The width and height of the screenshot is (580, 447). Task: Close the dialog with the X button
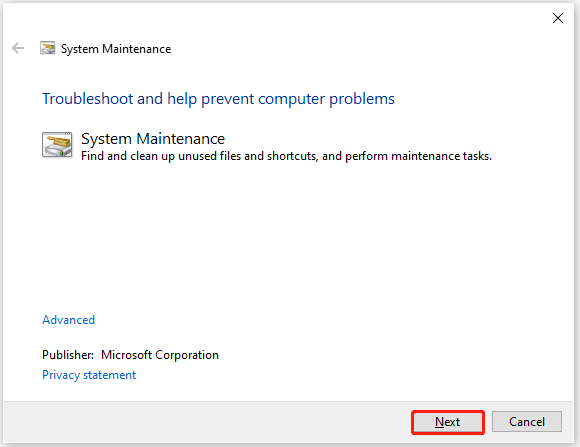coord(557,18)
